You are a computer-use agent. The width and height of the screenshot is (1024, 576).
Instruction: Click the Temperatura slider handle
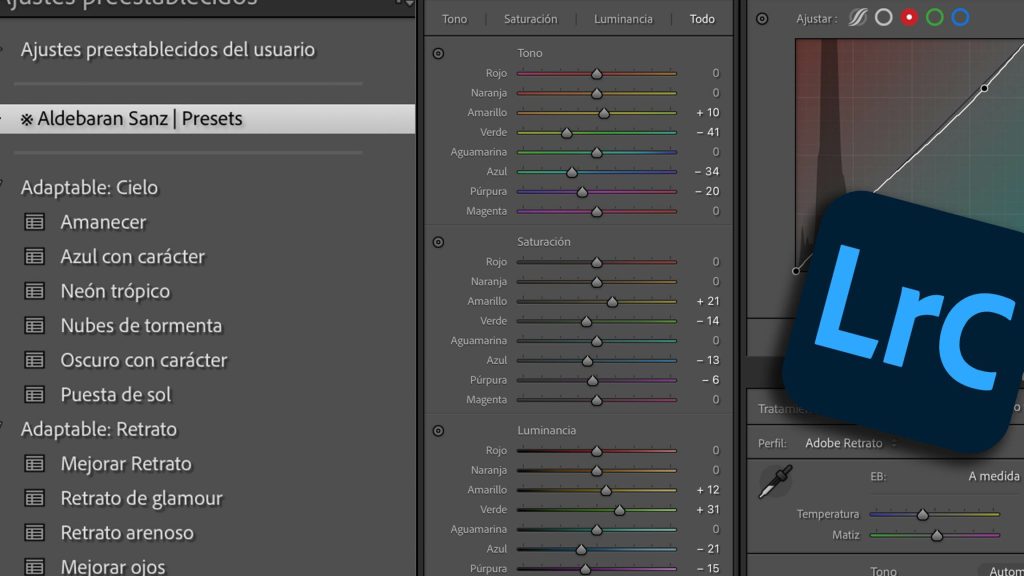pos(923,514)
